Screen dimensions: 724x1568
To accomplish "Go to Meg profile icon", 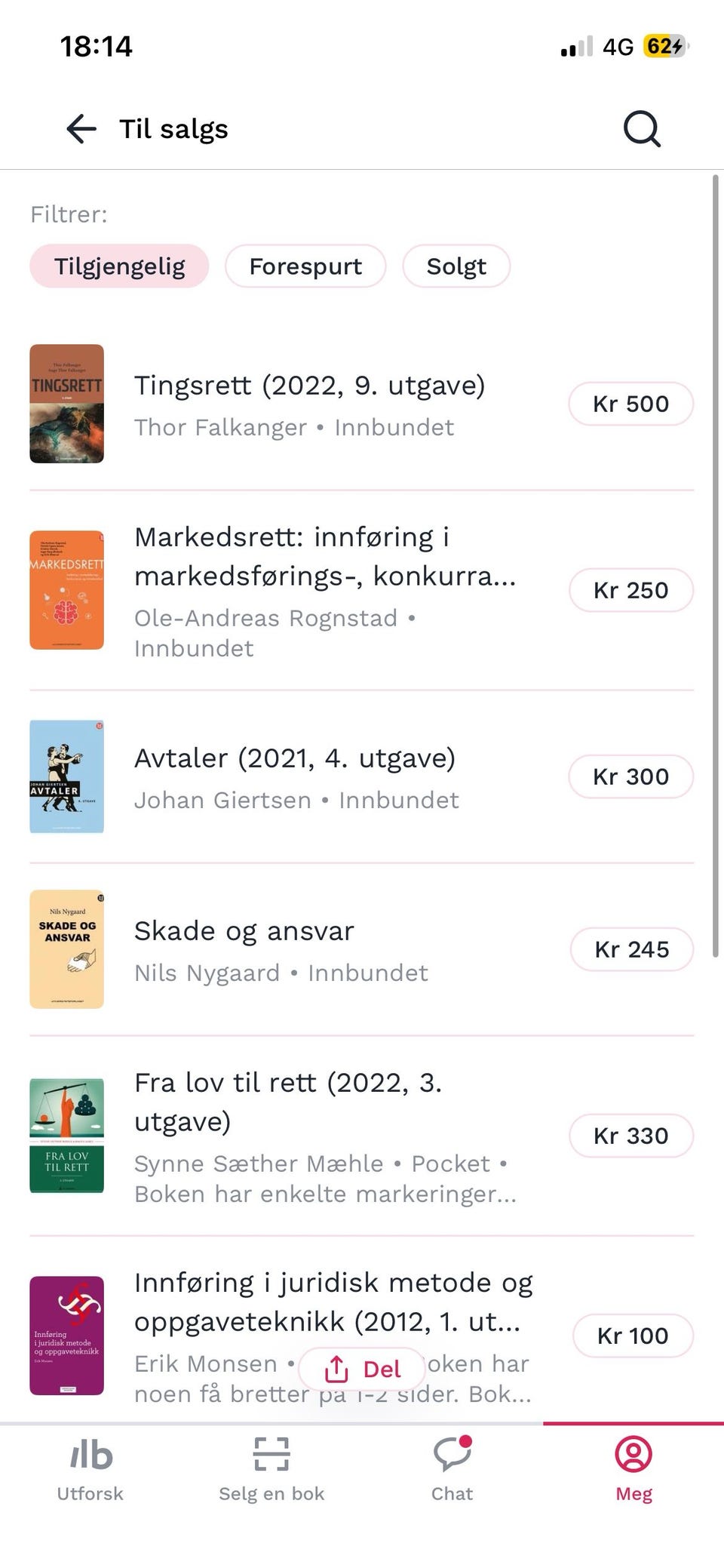I will (633, 1454).
